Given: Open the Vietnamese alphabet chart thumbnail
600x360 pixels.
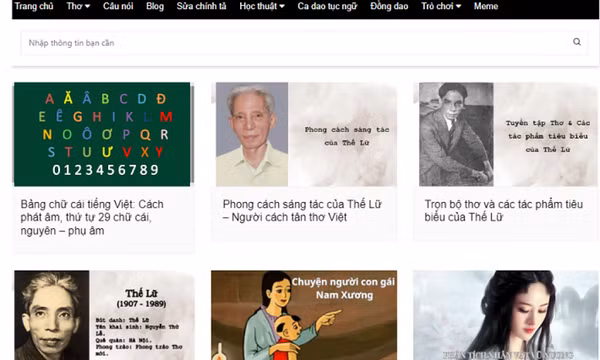Looking at the screenshot, I should [x=102, y=134].
